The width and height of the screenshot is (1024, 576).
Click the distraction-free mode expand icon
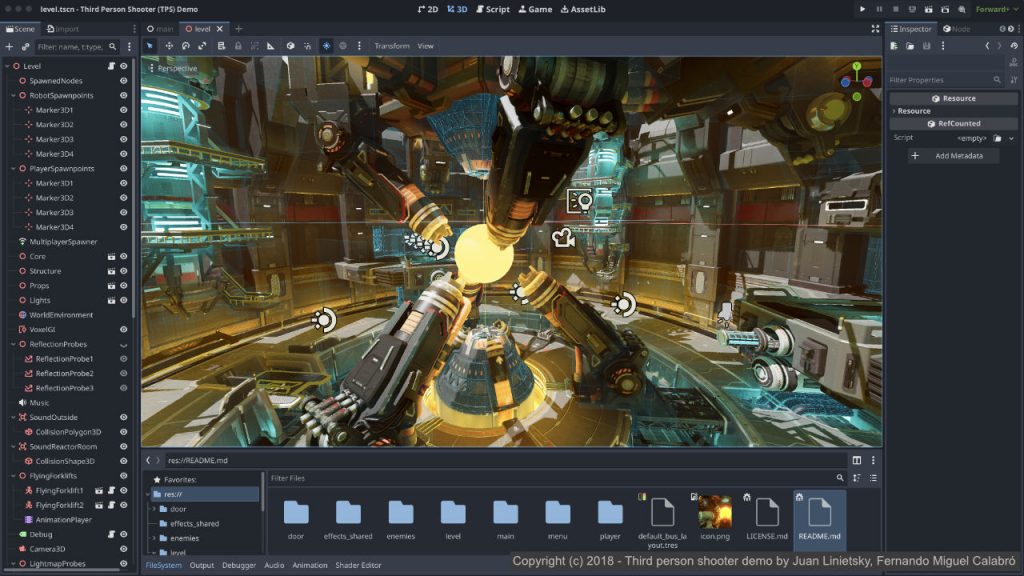[876, 29]
